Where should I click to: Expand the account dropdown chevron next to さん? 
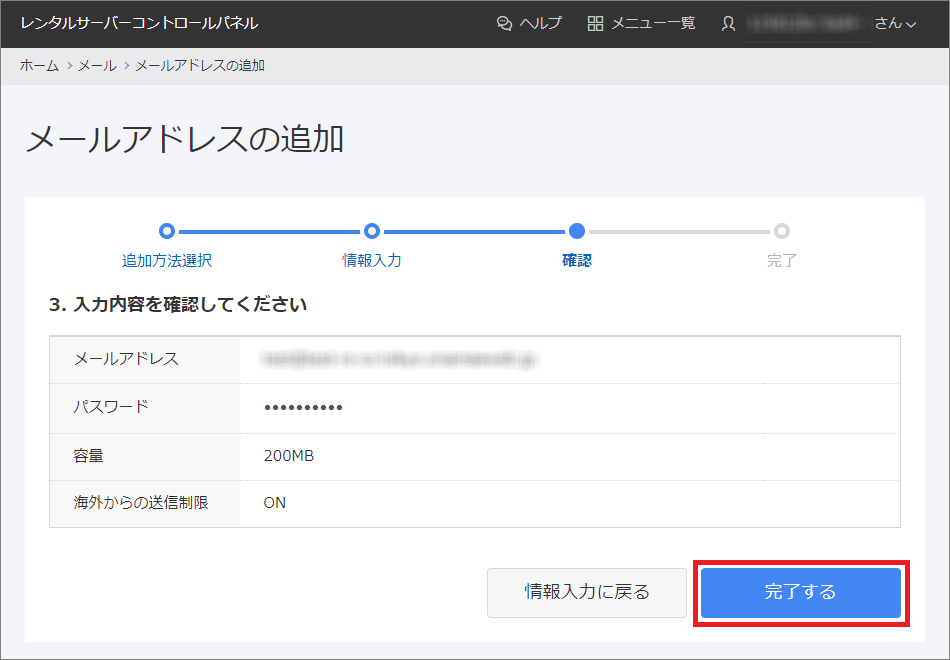(911, 25)
